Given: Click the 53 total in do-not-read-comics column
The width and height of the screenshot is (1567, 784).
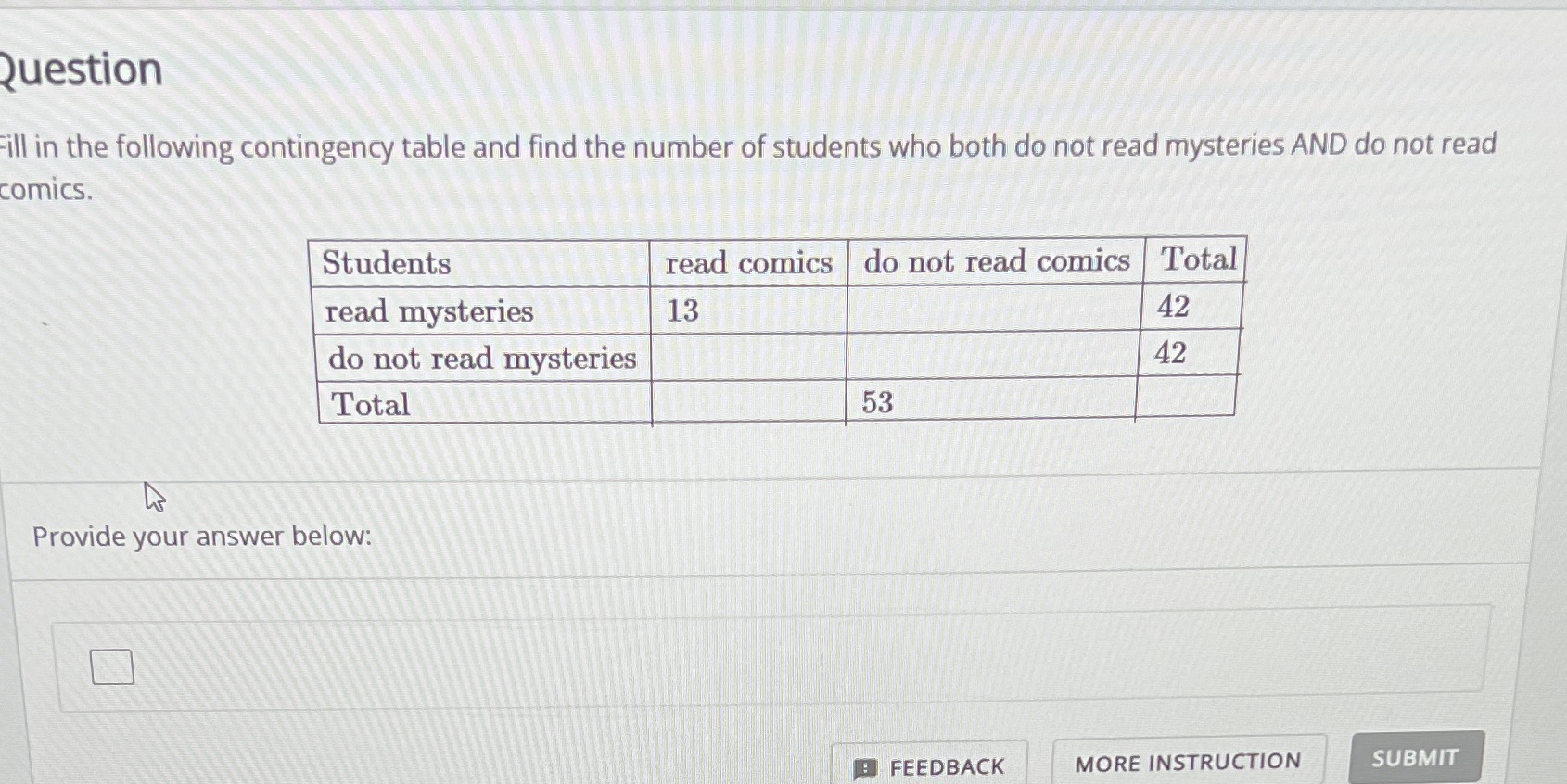Looking at the screenshot, I should click(x=875, y=402).
